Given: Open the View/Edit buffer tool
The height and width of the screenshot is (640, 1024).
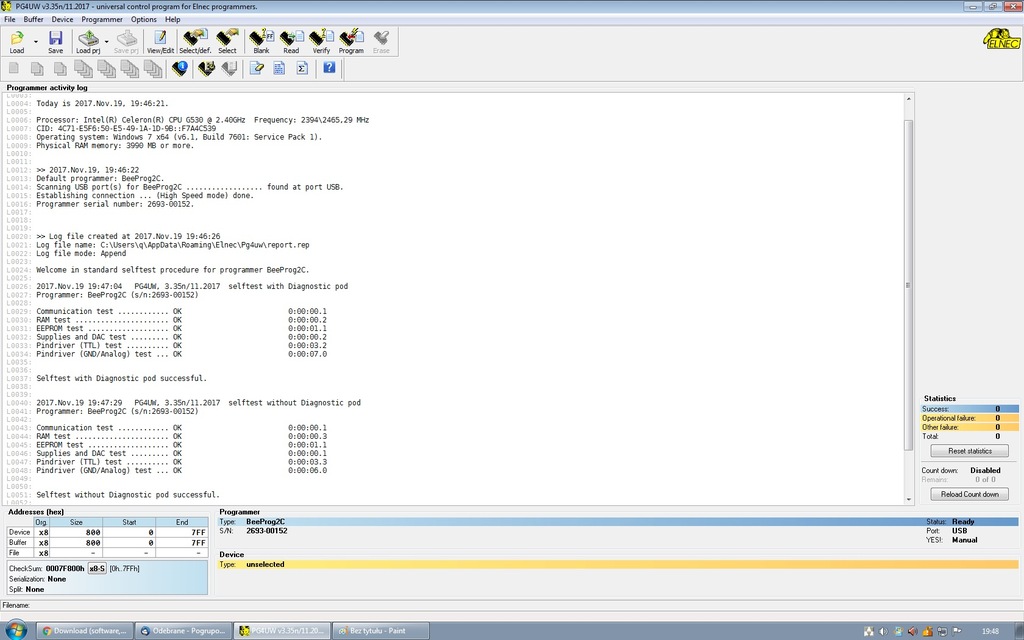Looking at the screenshot, I should pos(160,42).
